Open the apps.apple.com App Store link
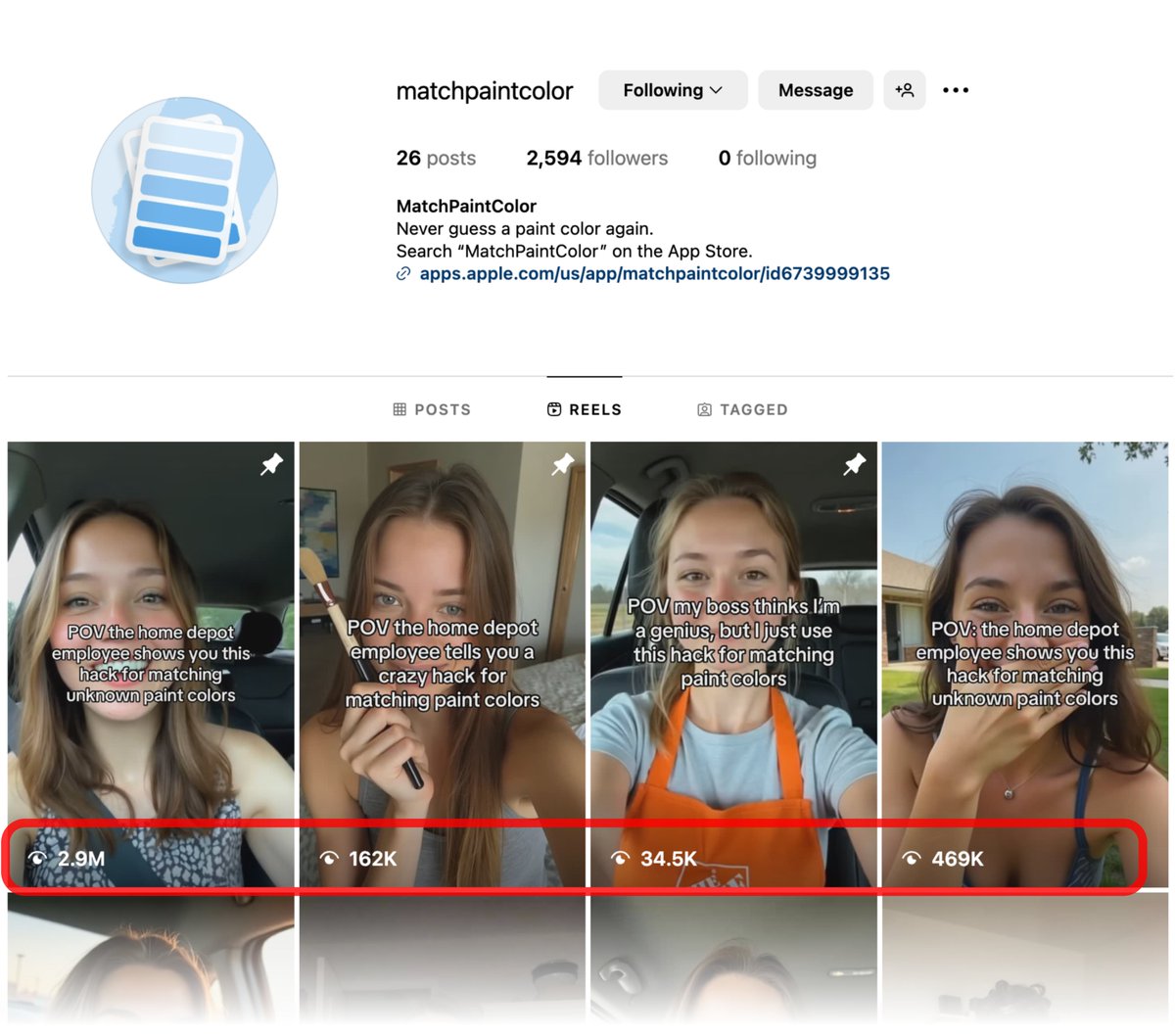The image size is (1175, 1036). click(654, 274)
